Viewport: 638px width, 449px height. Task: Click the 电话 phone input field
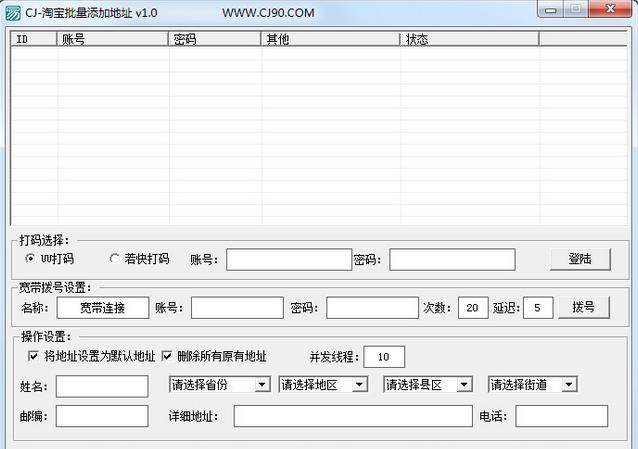click(x=561, y=416)
